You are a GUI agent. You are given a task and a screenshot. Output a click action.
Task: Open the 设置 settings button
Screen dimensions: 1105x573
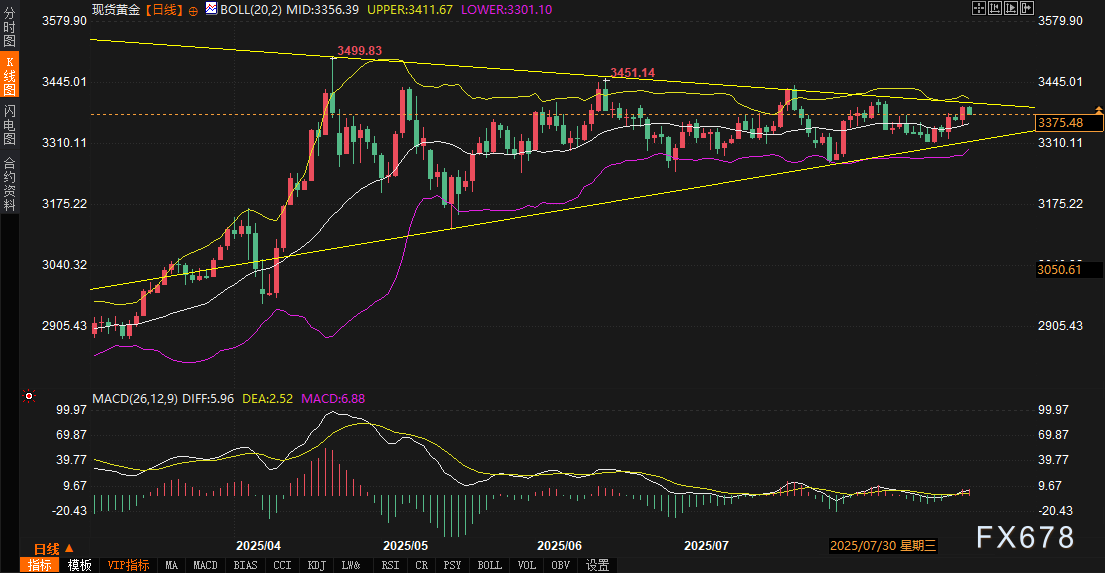(597, 565)
